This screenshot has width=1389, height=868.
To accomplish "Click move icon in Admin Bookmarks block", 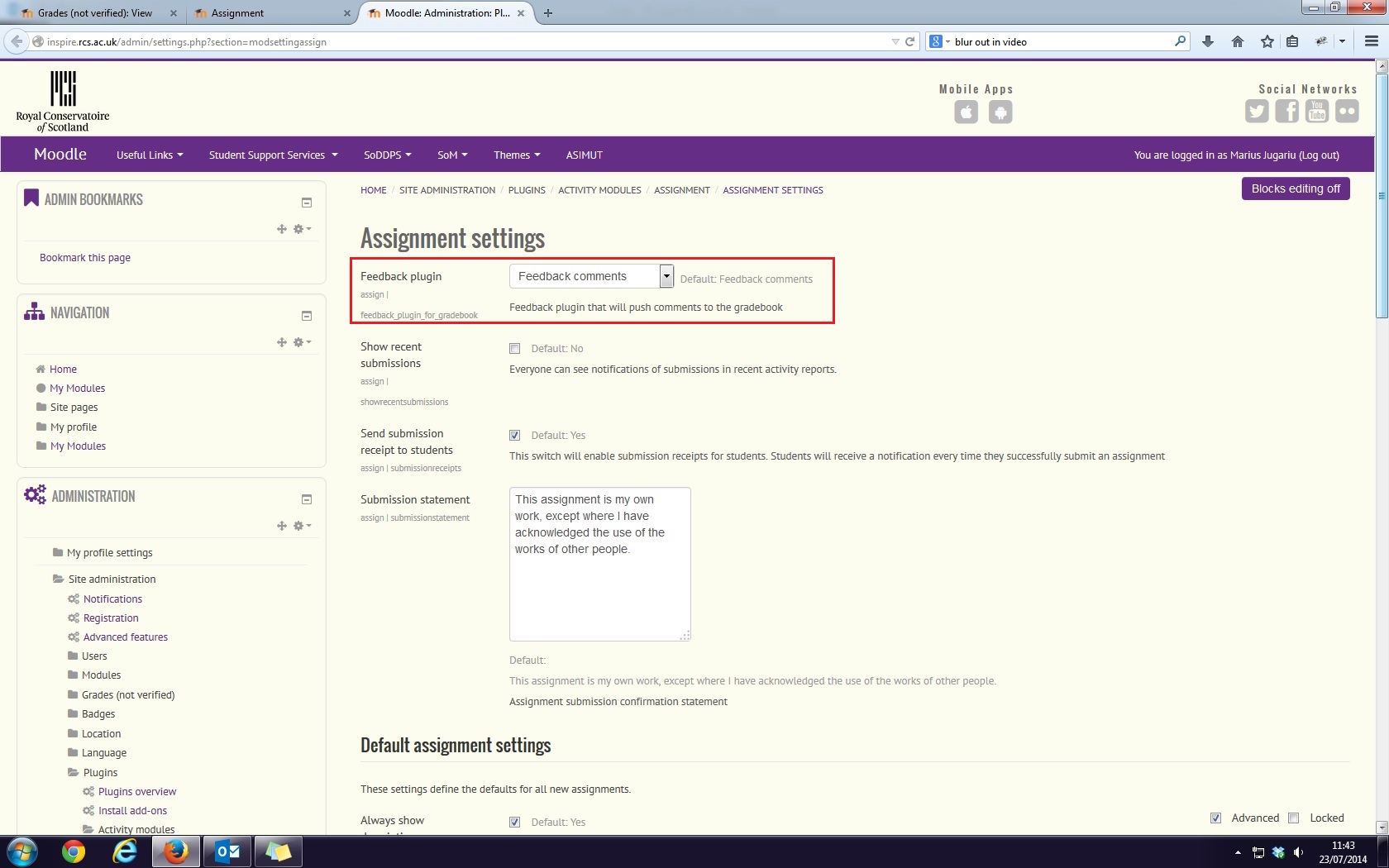I will [282, 229].
